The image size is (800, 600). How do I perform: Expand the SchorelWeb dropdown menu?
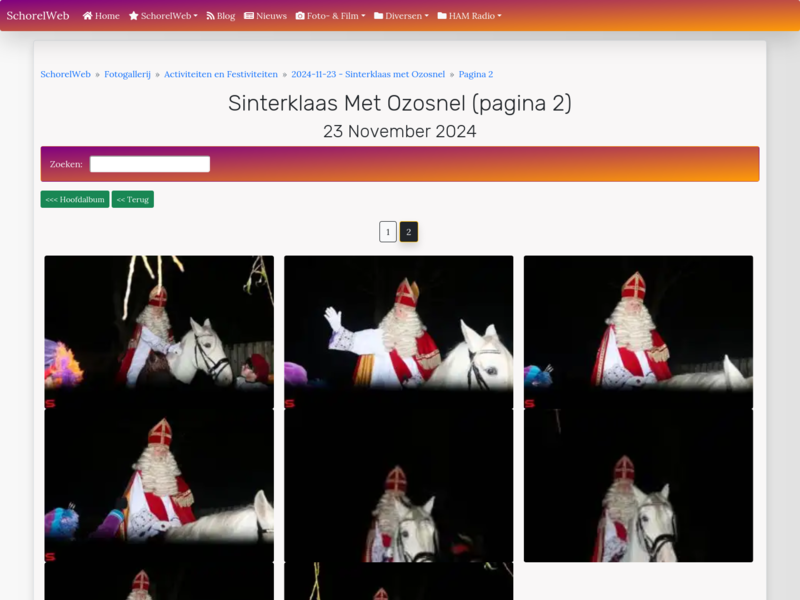163,16
